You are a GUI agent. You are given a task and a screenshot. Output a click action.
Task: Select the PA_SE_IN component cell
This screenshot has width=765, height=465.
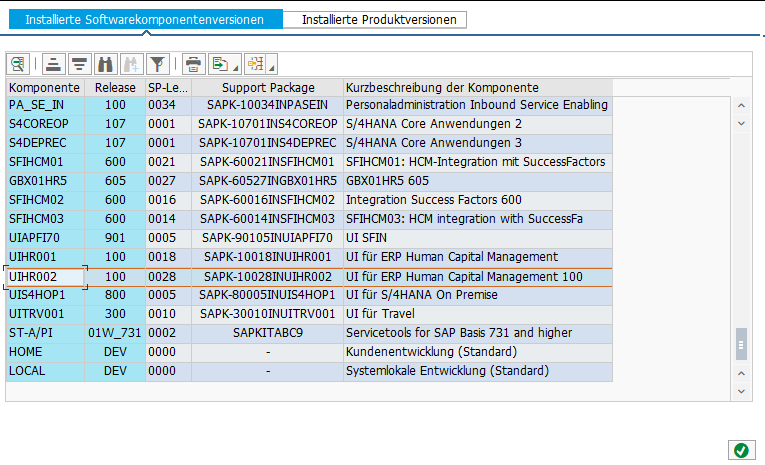(x=45, y=105)
